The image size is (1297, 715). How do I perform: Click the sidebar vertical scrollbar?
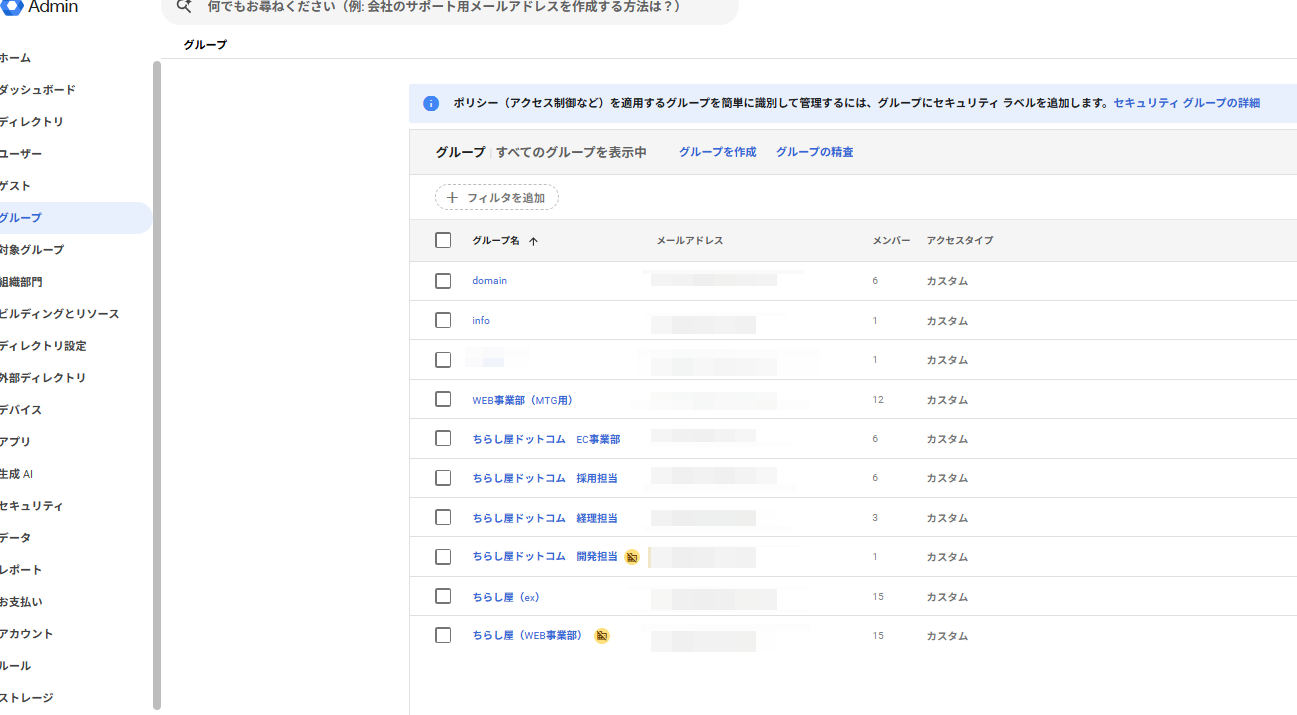coord(156,385)
